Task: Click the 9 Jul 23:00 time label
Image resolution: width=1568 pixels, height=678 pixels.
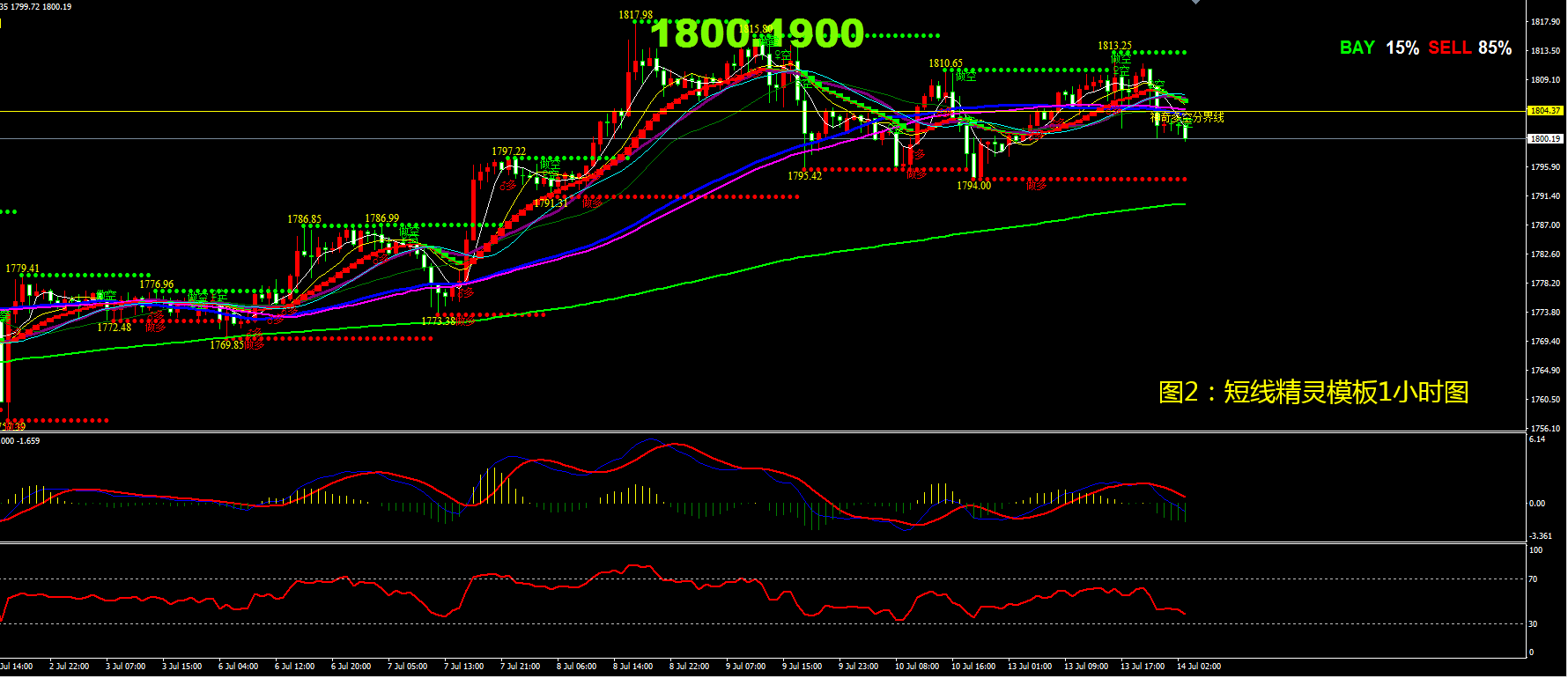Action: (x=858, y=667)
